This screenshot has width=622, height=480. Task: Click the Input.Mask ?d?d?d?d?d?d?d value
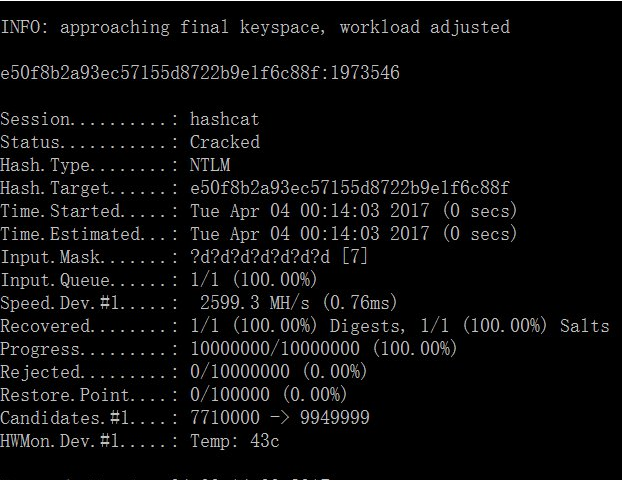pos(260,257)
